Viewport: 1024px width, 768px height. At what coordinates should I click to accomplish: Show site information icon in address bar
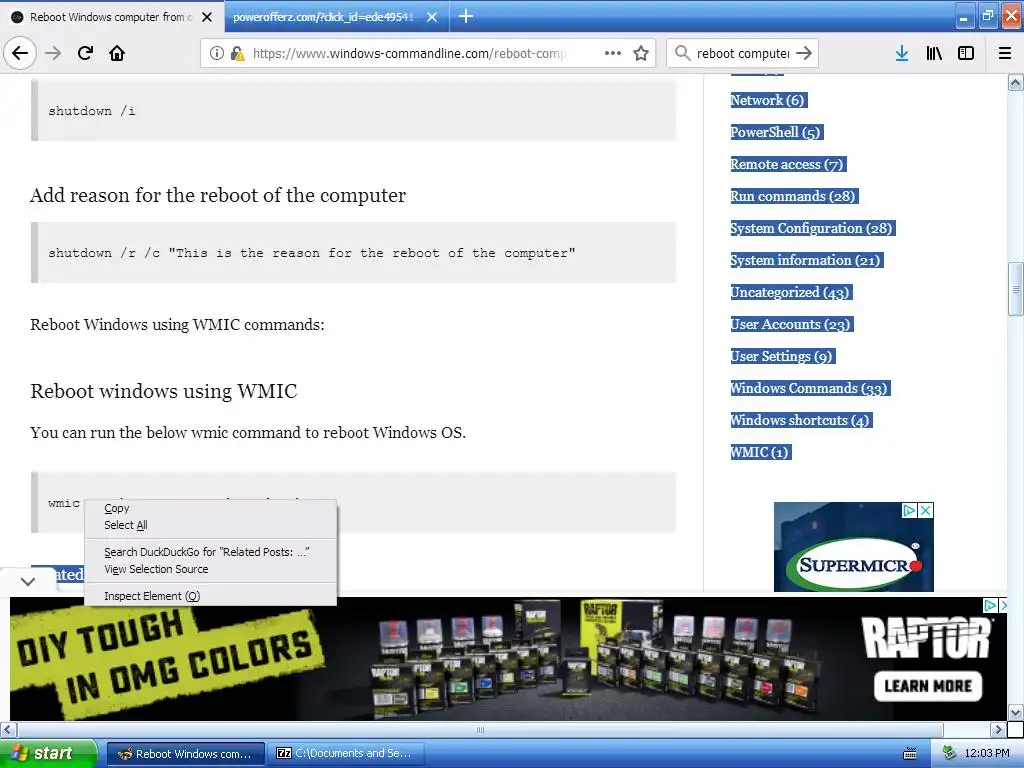(x=216, y=53)
